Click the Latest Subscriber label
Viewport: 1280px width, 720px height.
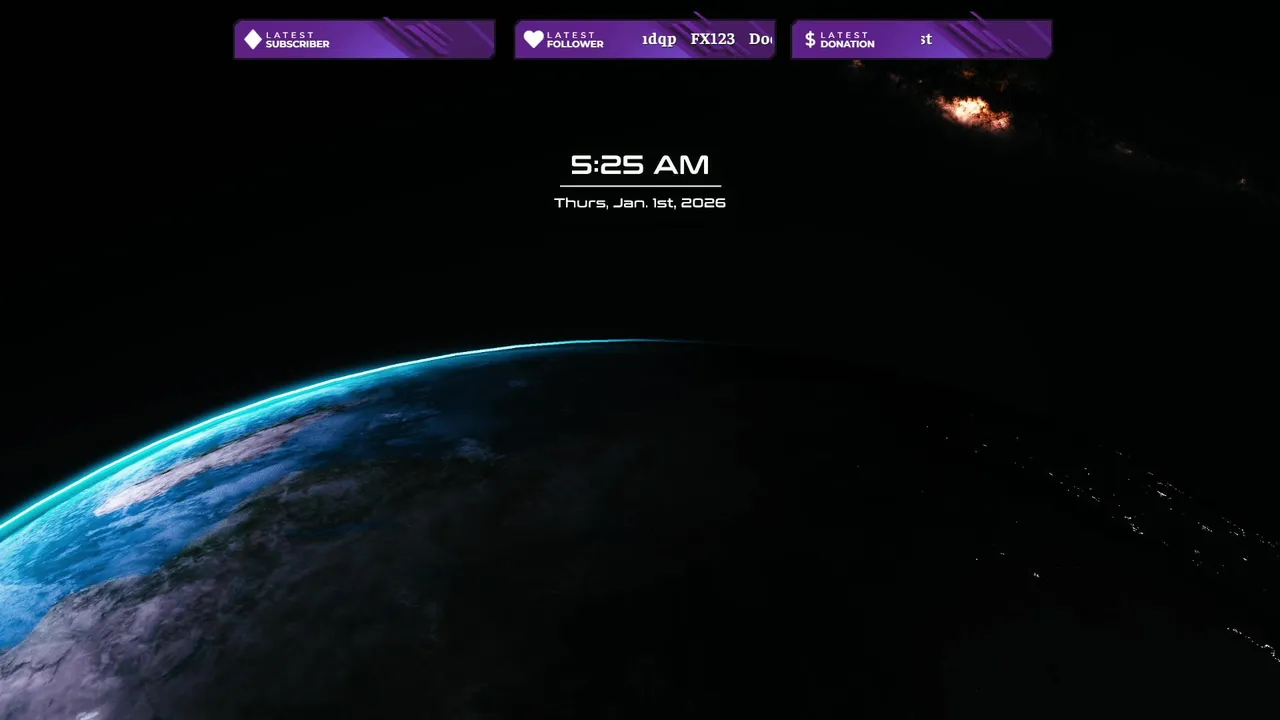[x=297, y=39]
